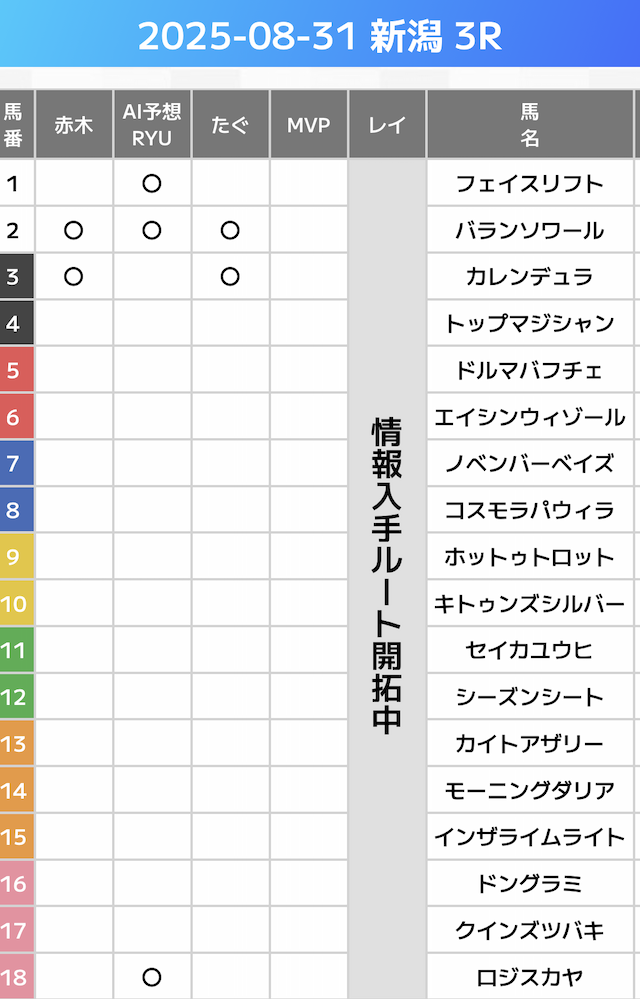
Task: Click horse name トップマジシャン
Action: [530, 324]
